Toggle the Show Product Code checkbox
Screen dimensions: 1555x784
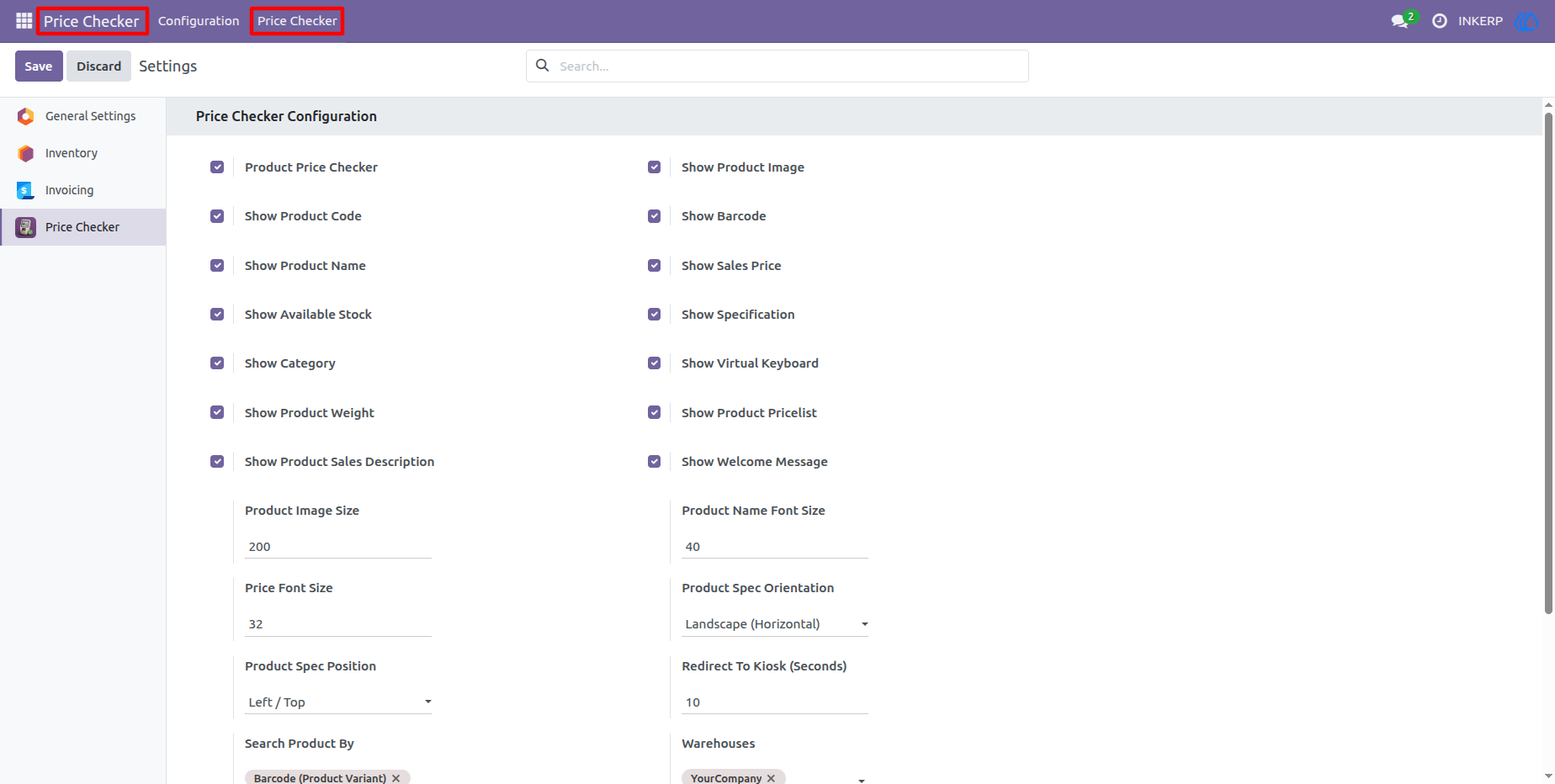(x=217, y=216)
